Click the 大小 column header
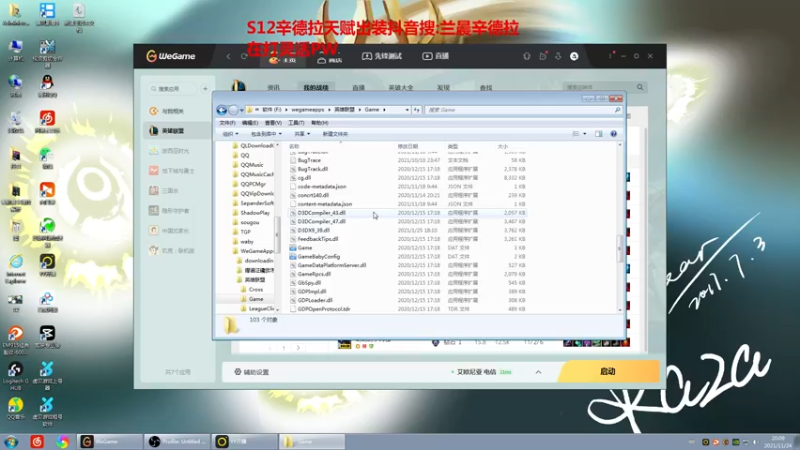The height and width of the screenshot is (450, 800). (503, 146)
